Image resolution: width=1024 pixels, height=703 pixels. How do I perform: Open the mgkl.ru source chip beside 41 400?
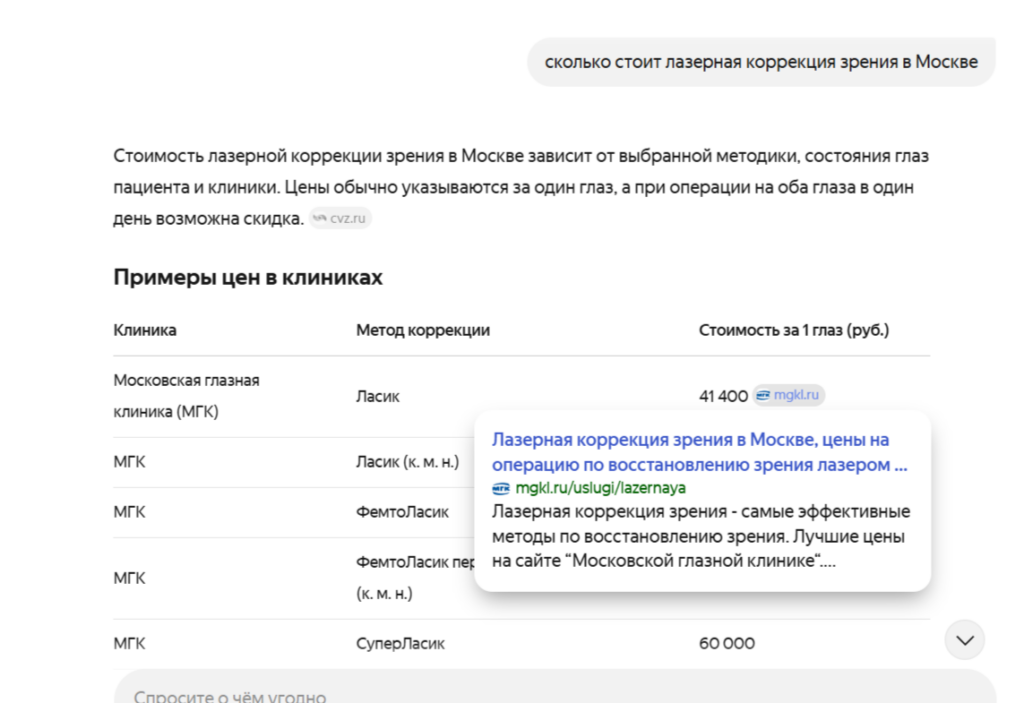pyautogui.click(x=789, y=396)
